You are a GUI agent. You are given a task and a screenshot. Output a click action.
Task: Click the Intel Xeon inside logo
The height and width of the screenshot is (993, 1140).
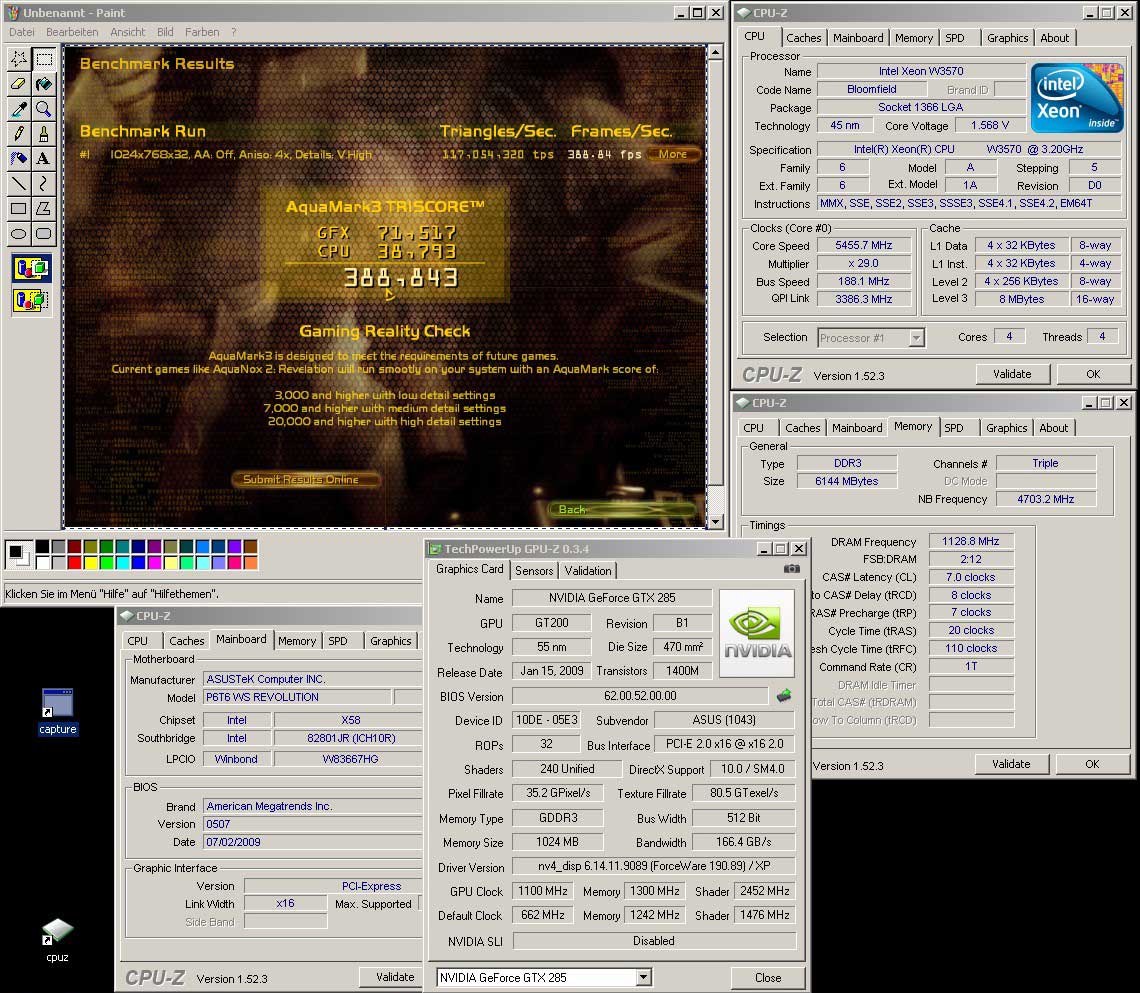1077,98
